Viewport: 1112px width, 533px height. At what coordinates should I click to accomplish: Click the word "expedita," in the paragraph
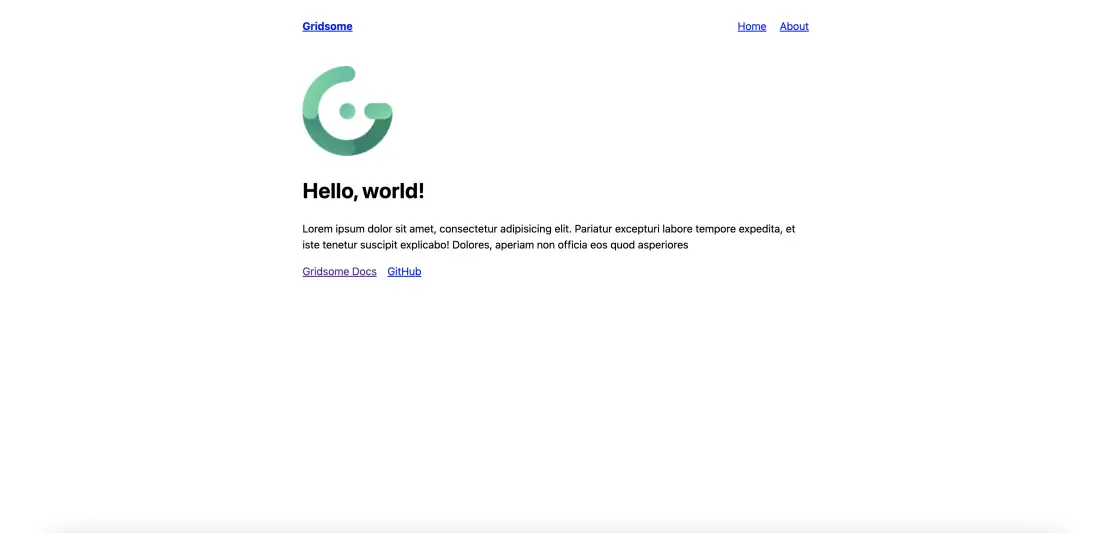tap(763, 229)
